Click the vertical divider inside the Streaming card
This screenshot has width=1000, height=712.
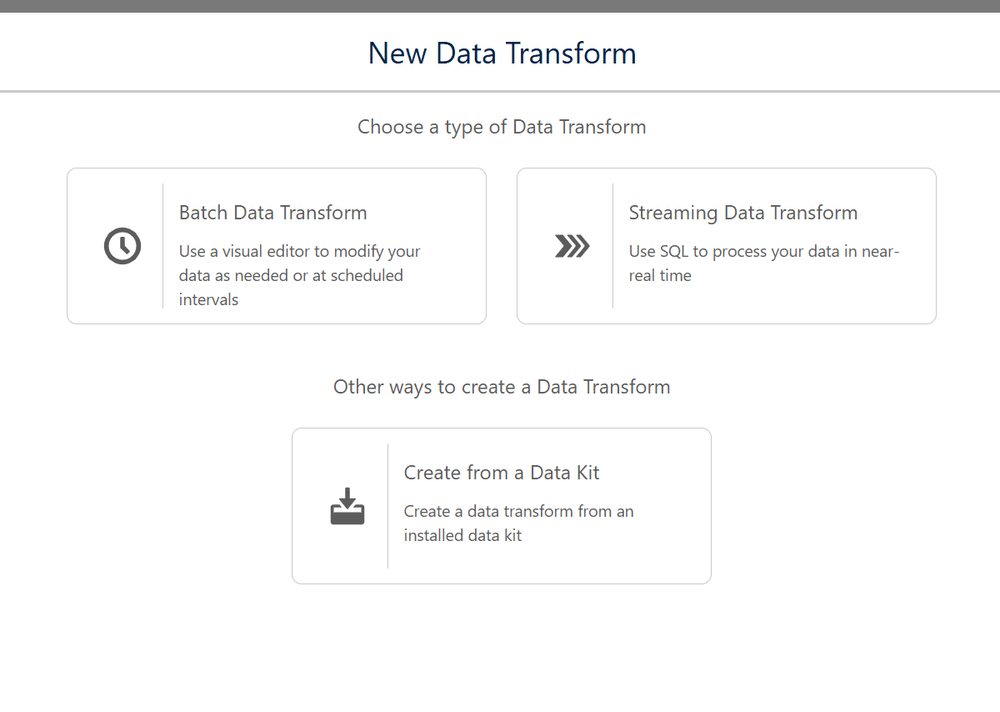613,246
